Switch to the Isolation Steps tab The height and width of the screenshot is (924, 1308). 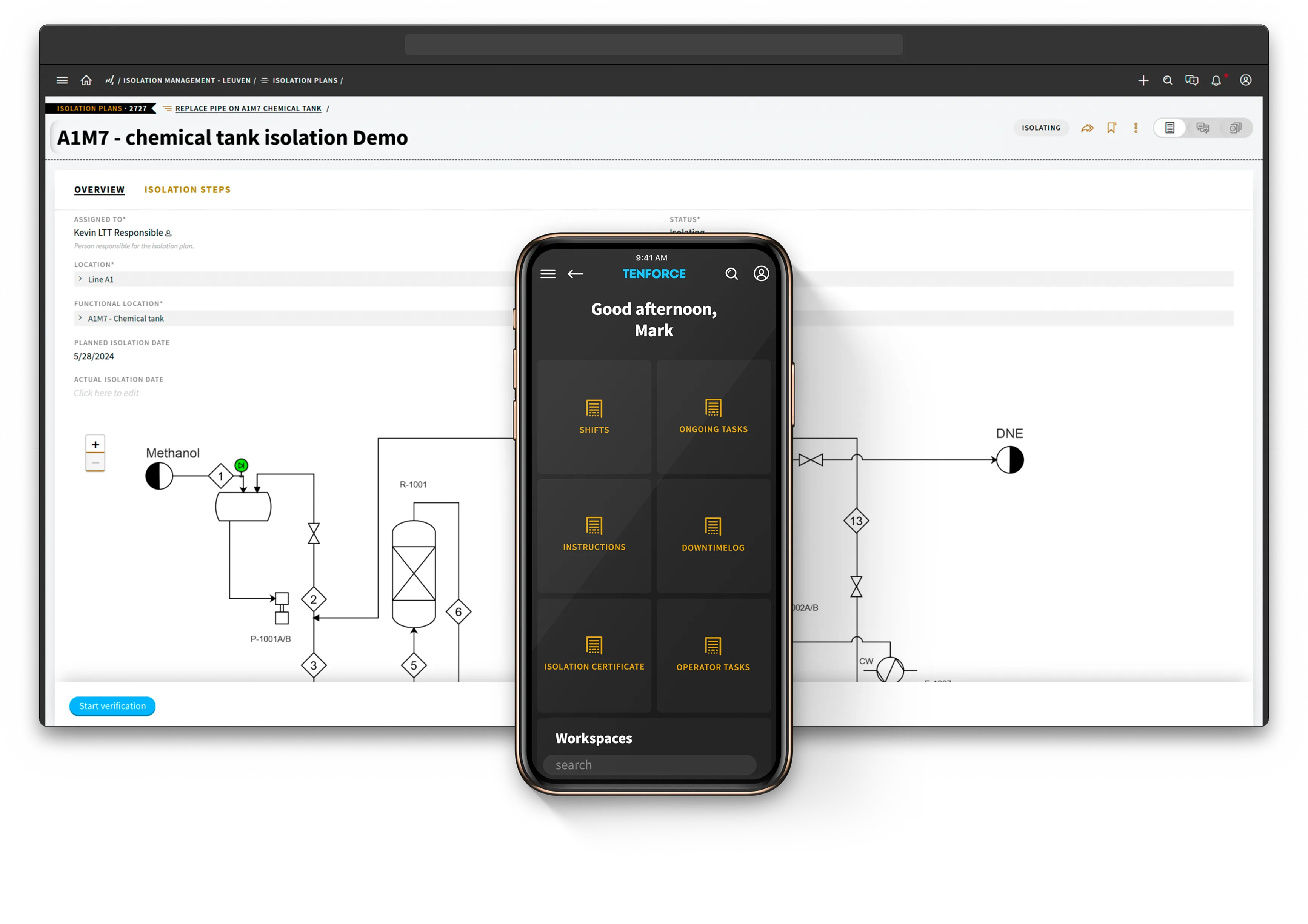coord(188,190)
